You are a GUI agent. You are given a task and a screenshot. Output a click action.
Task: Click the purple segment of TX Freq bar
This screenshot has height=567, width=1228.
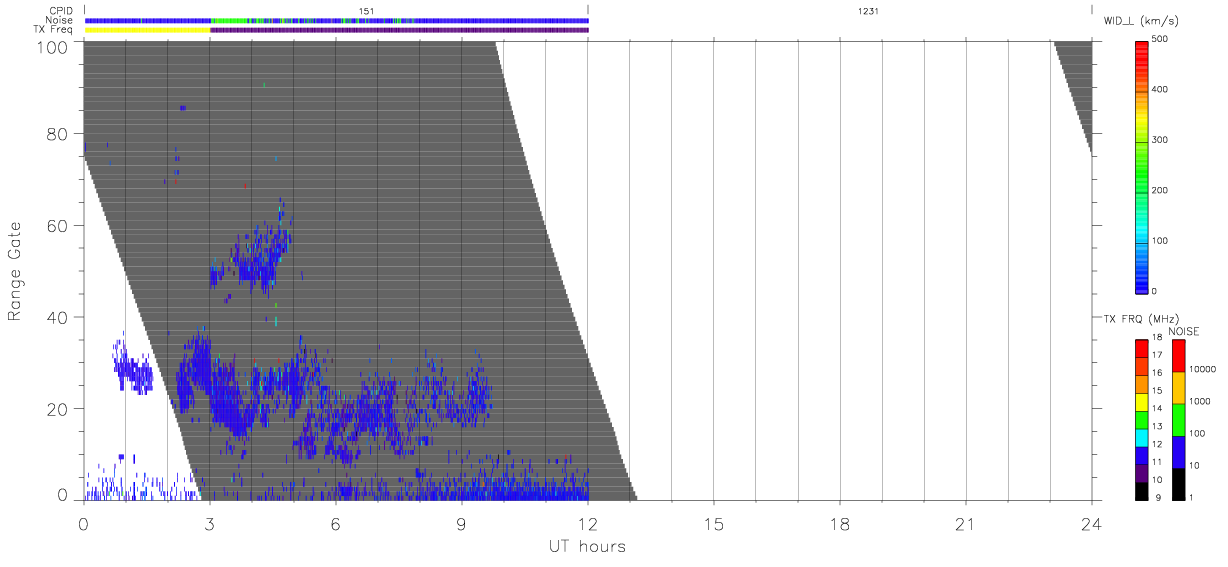click(x=399, y=30)
